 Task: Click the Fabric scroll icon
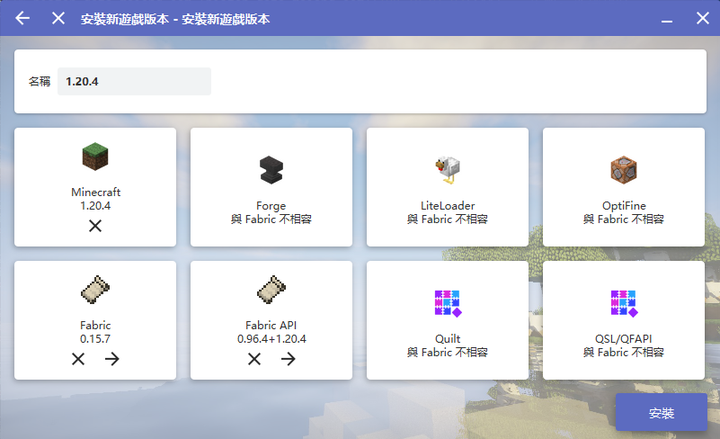[95, 289]
